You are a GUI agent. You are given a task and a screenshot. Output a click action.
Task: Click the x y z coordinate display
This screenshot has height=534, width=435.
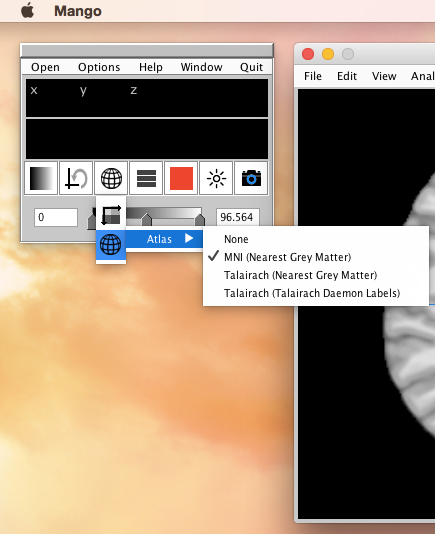147,98
